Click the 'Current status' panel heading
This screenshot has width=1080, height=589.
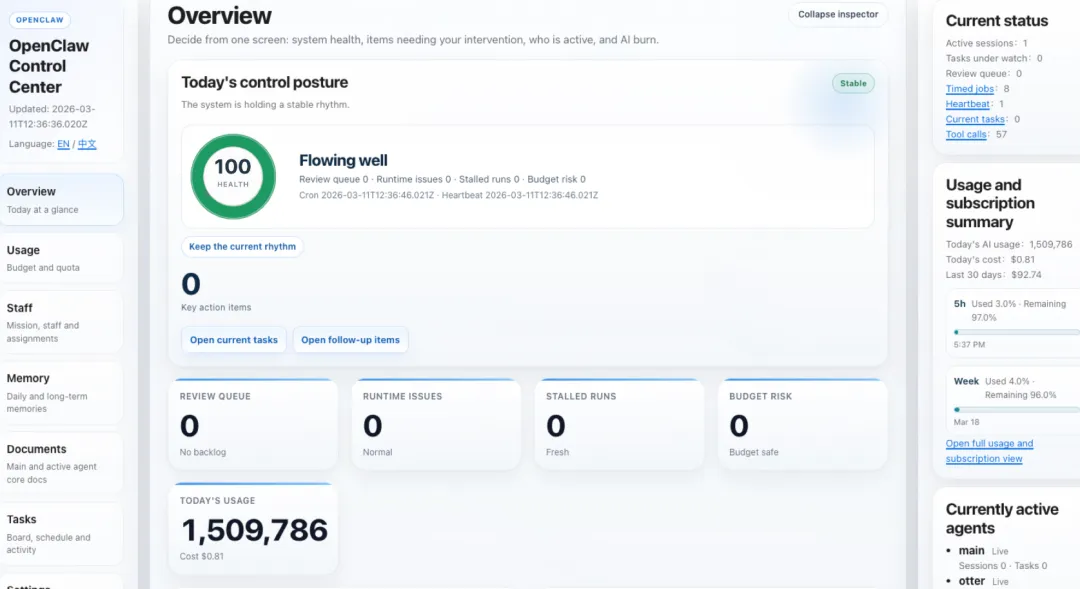(997, 21)
